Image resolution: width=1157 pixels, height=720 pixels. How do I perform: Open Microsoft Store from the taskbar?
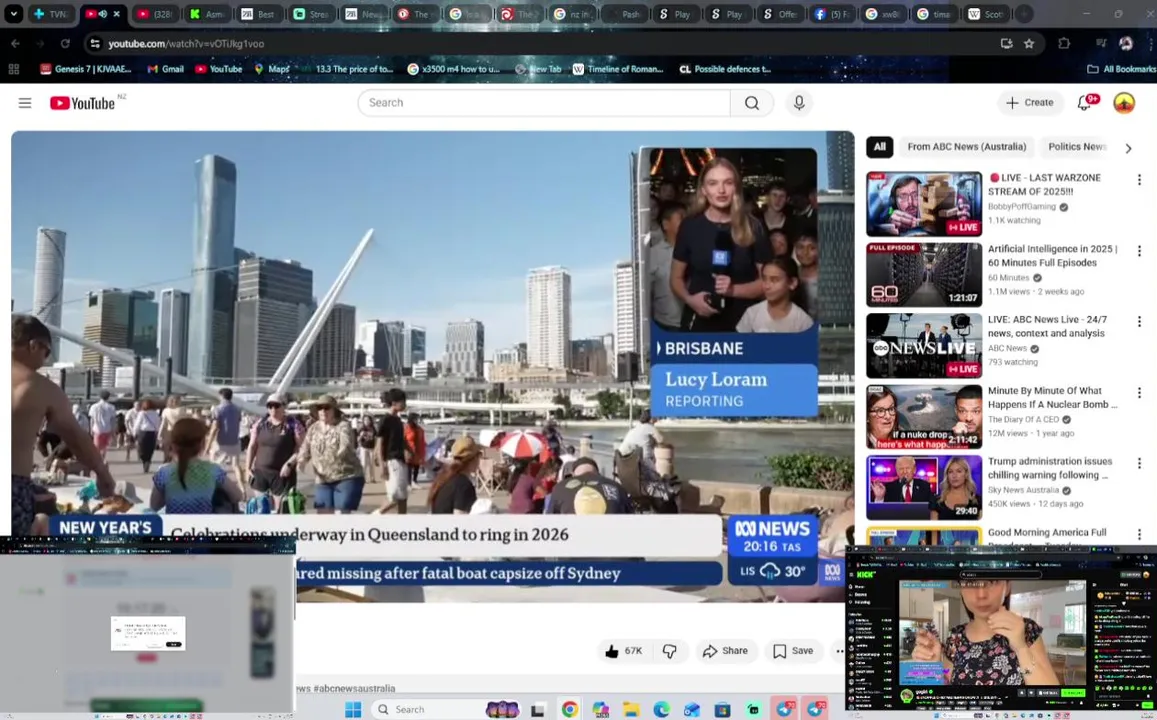tap(722, 709)
